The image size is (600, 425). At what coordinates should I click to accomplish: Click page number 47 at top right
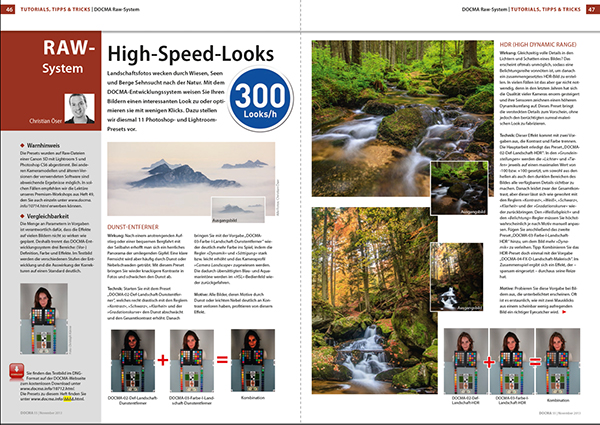592,9
